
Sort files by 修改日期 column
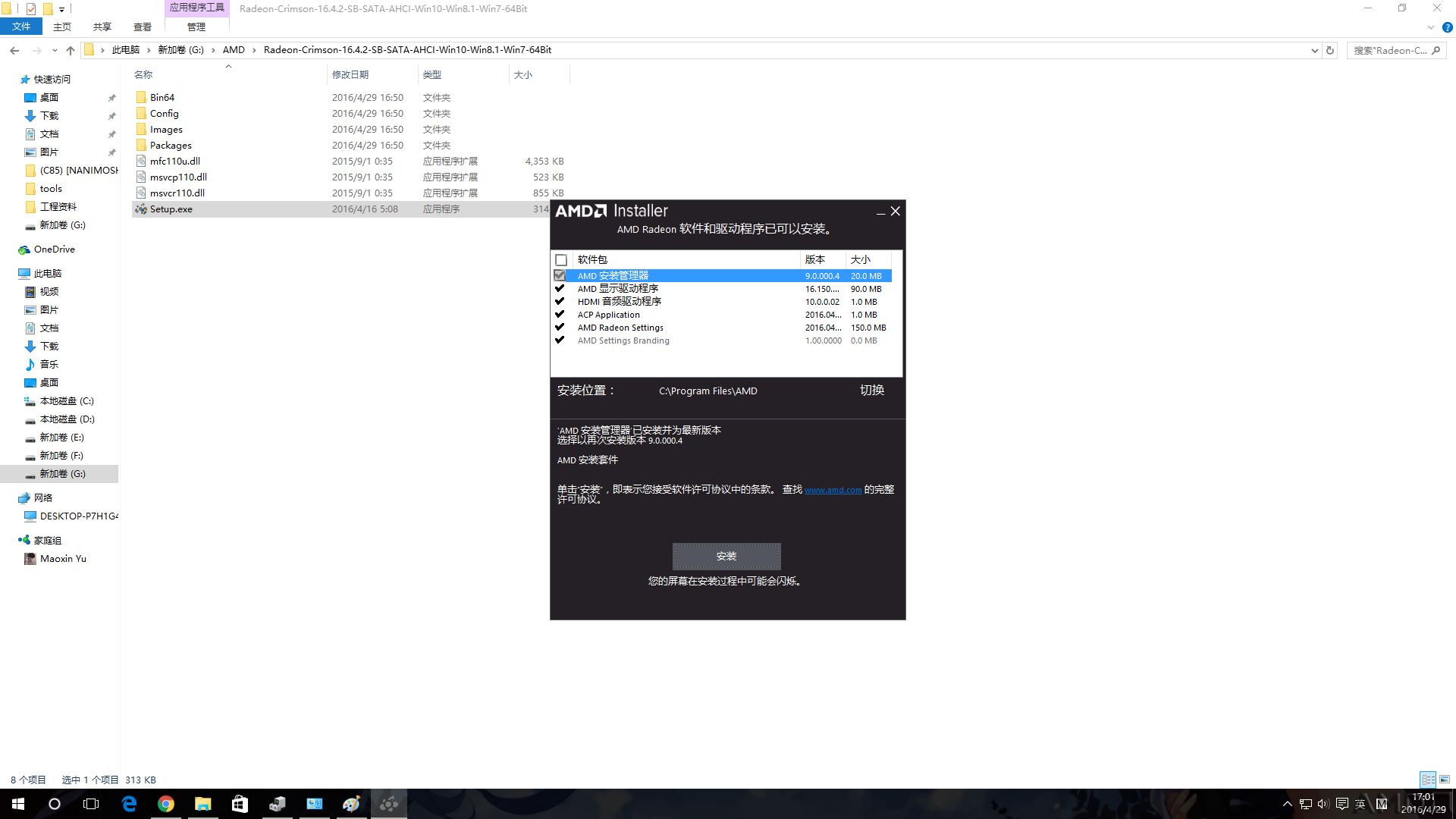[350, 74]
